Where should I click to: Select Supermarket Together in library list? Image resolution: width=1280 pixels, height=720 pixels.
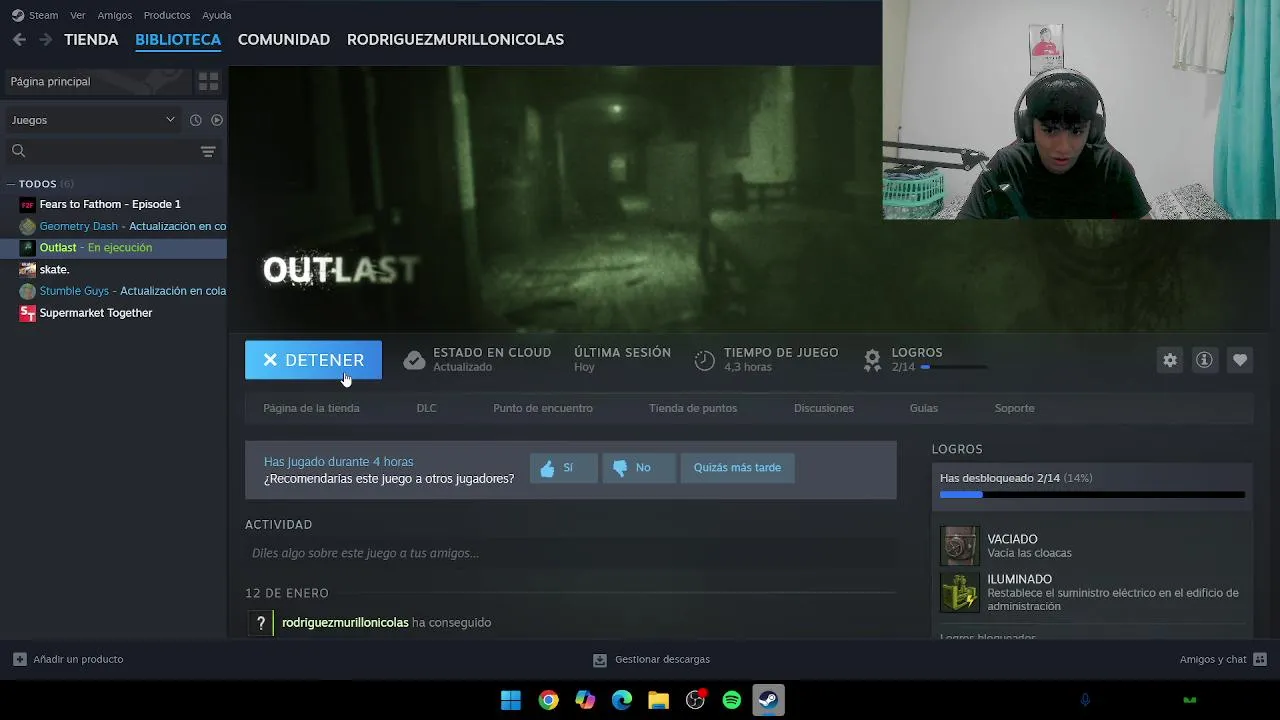[96, 313]
